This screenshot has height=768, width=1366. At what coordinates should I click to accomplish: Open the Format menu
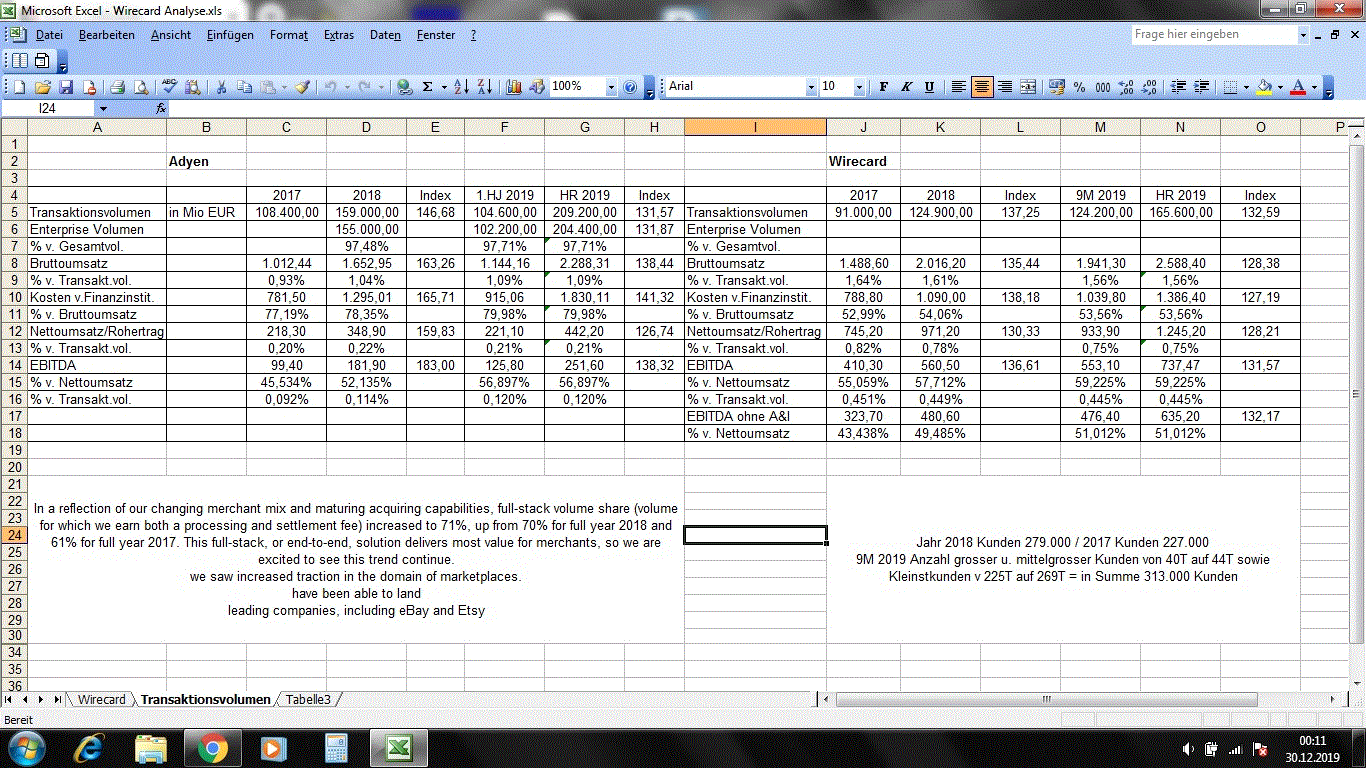coord(289,35)
